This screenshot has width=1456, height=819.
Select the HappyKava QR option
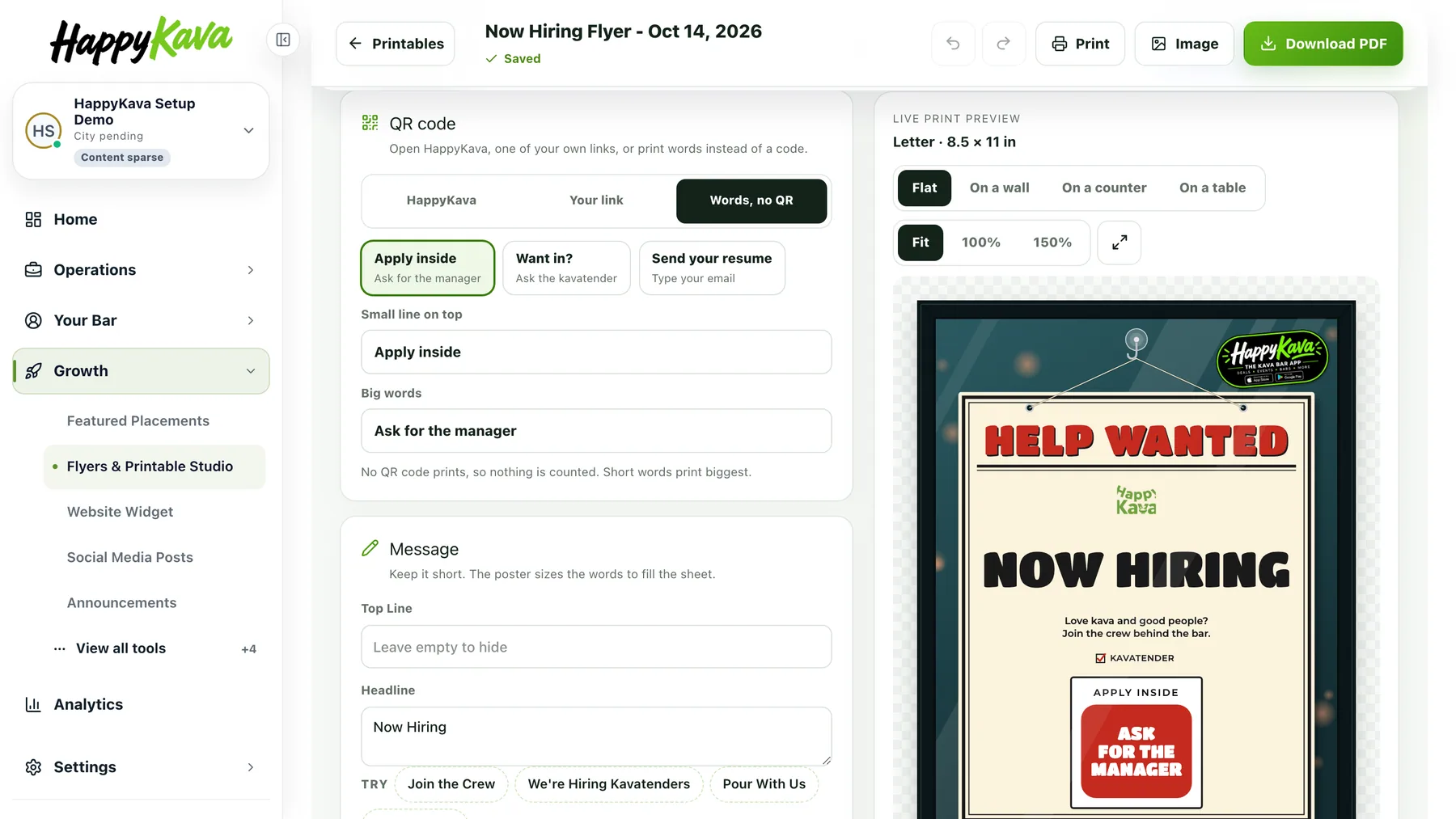point(441,201)
